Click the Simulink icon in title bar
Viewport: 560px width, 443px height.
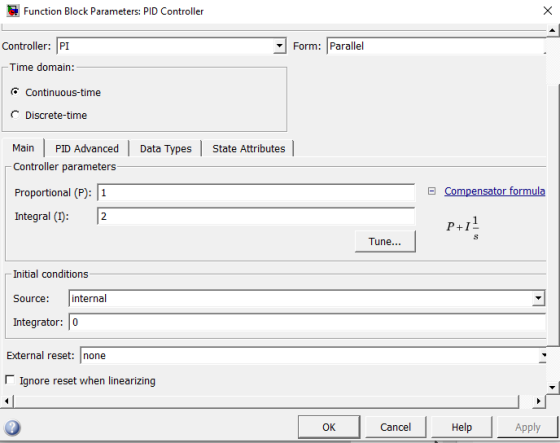coord(13,11)
